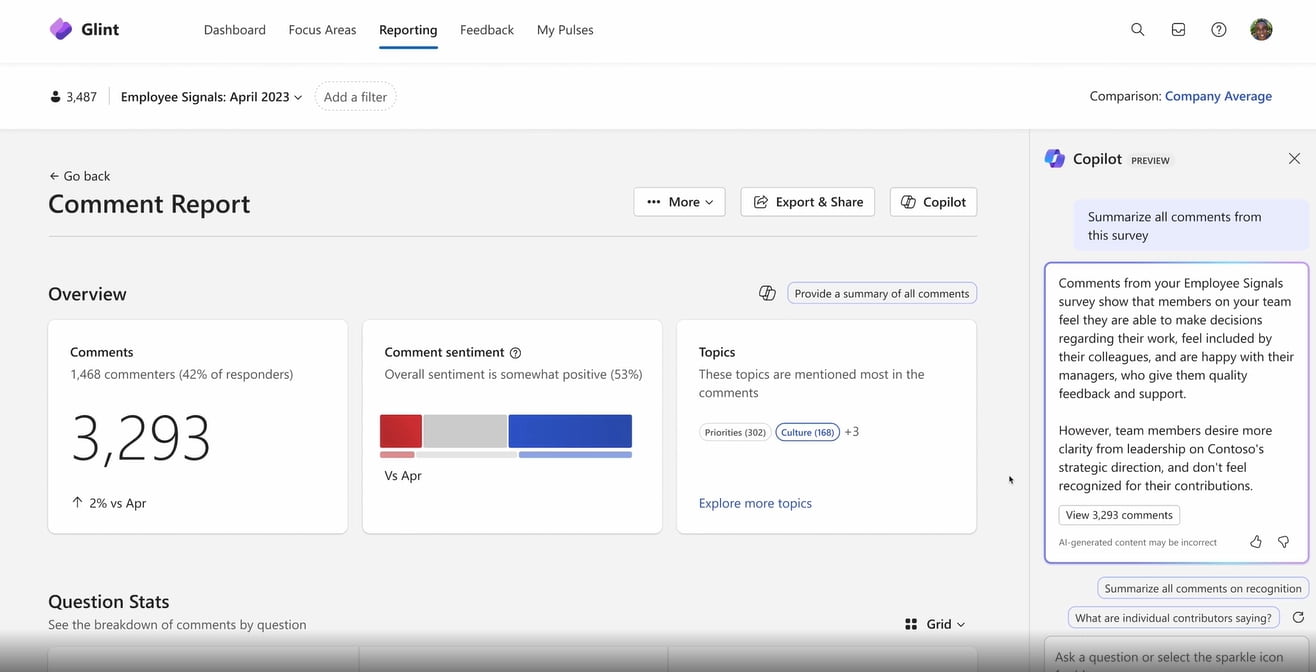Switch to the Focus Areas tab

tap(322, 30)
